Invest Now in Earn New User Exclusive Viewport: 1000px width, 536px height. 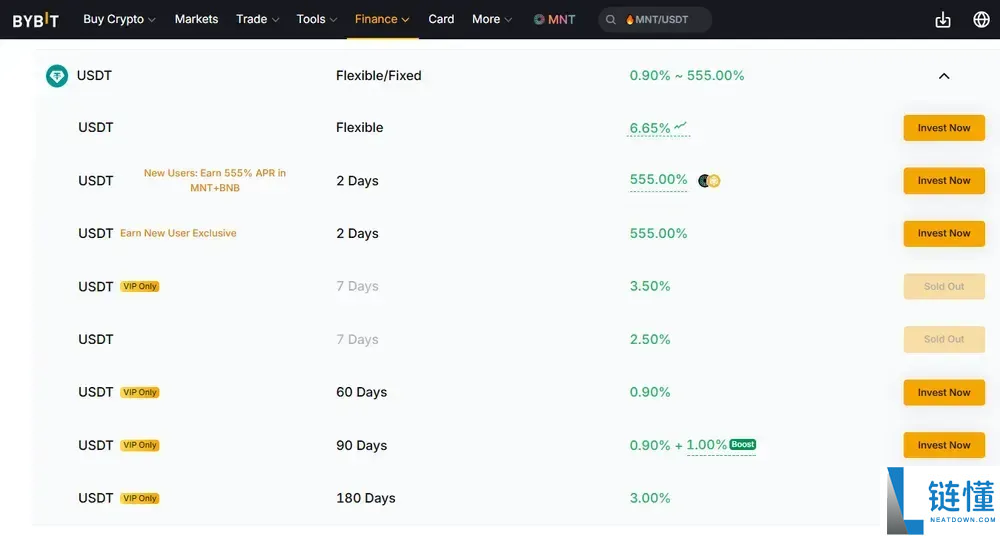944,234
